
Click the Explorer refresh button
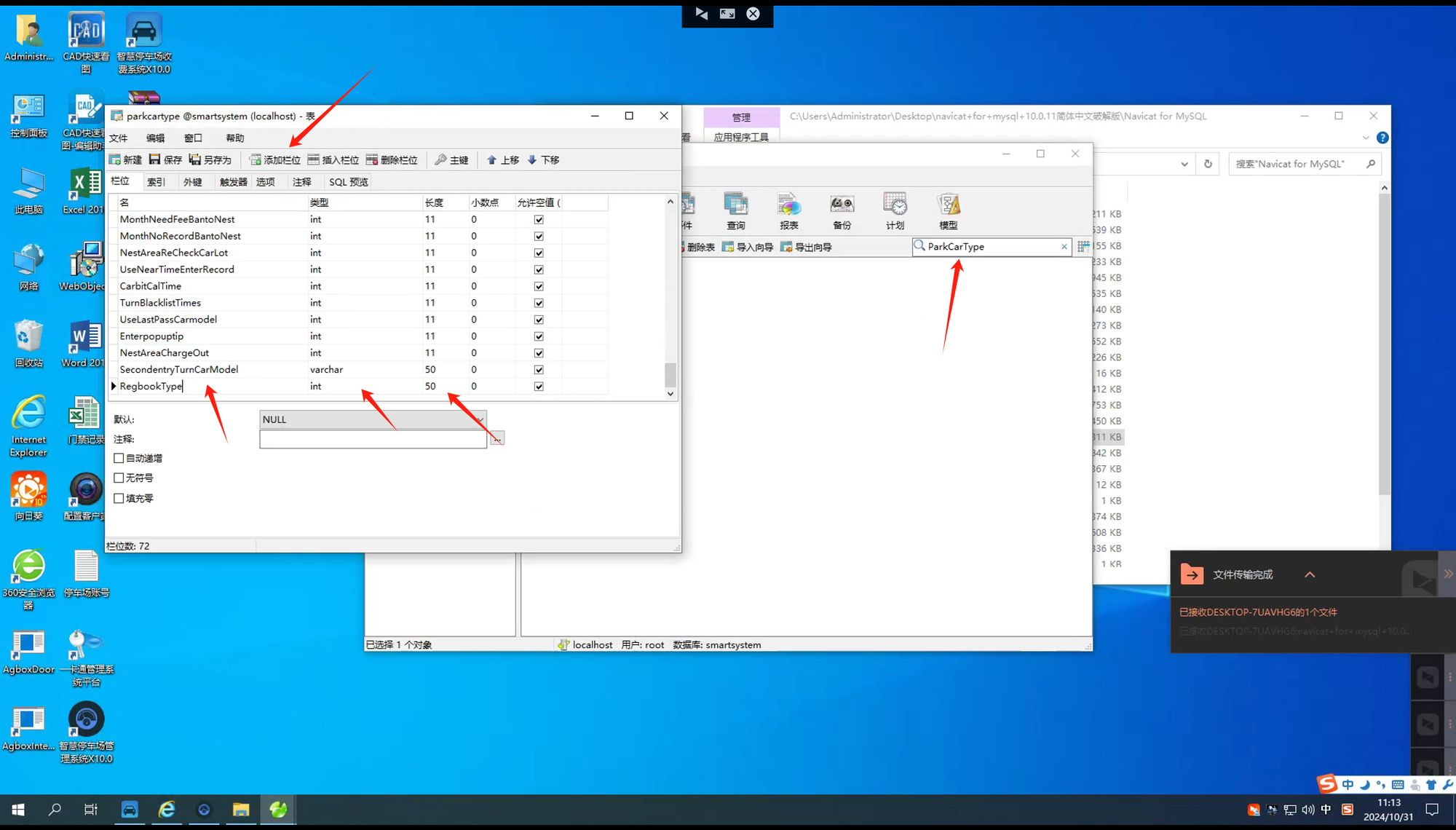pyautogui.click(x=1208, y=164)
